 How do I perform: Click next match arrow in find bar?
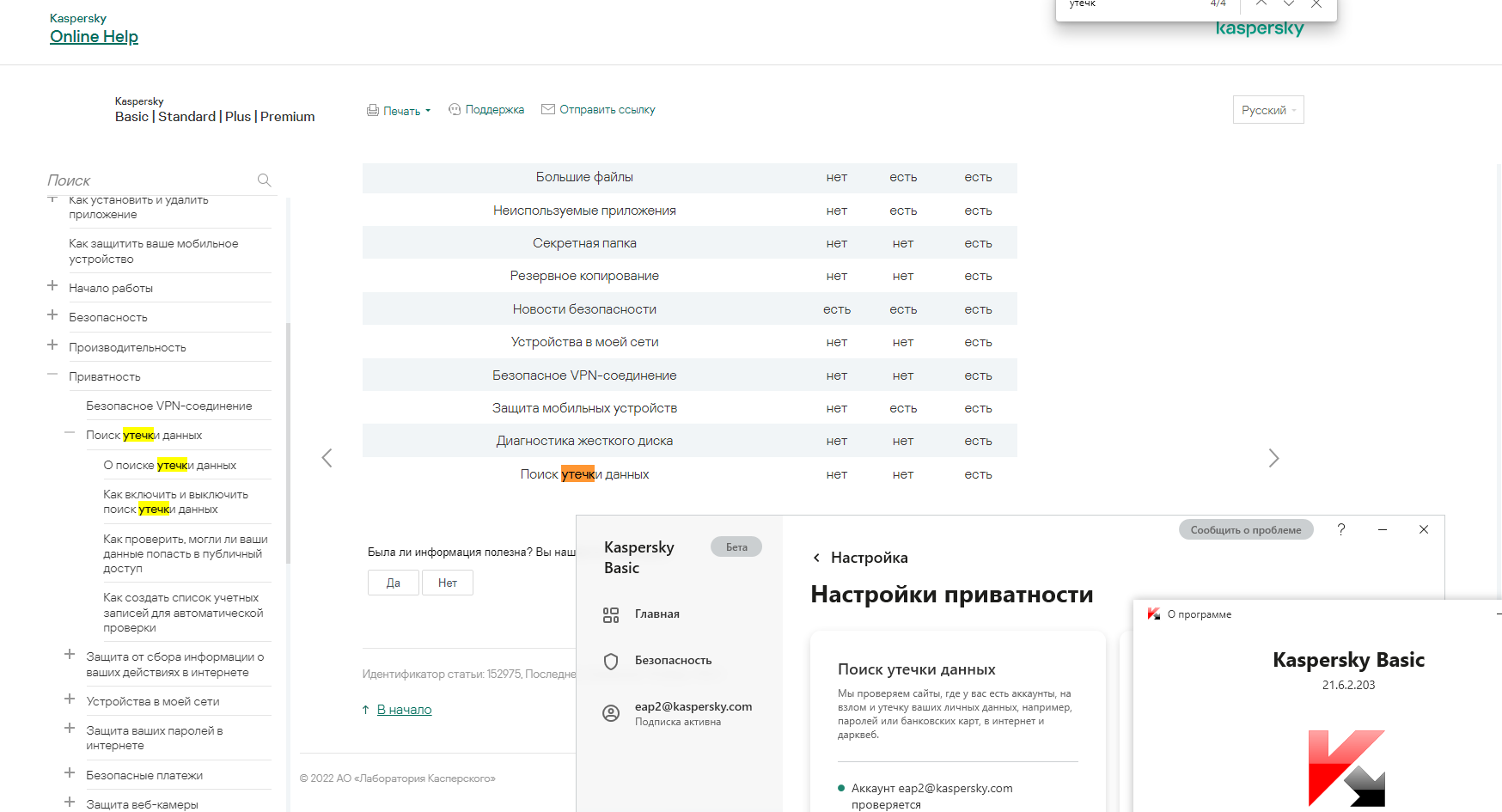tap(1289, 3)
